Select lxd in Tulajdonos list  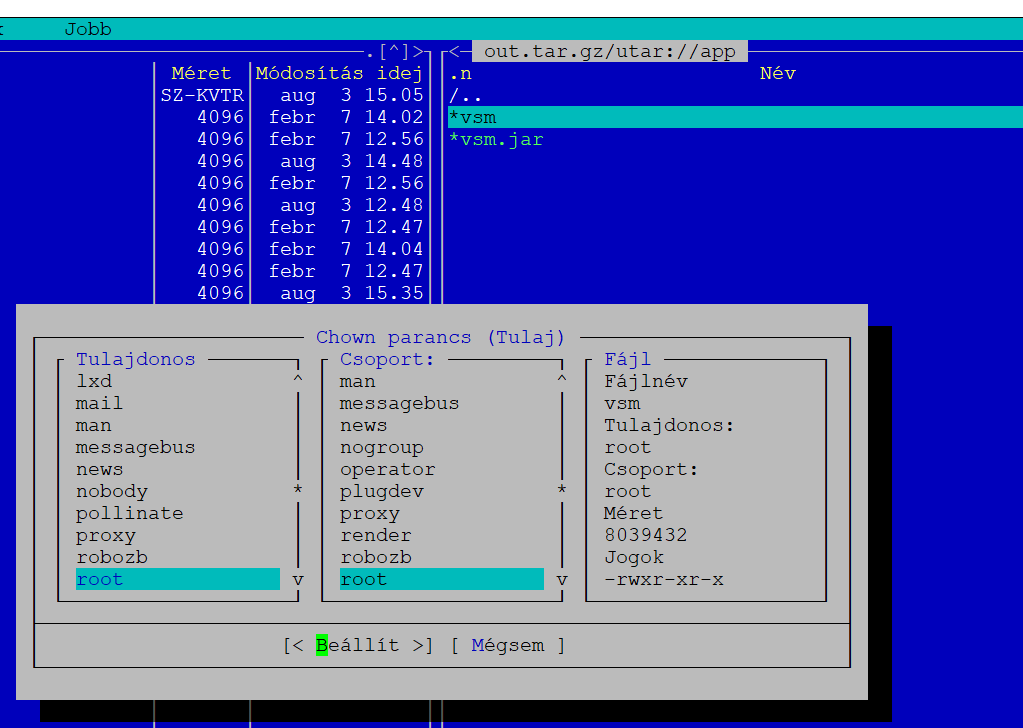click(94, 381)
